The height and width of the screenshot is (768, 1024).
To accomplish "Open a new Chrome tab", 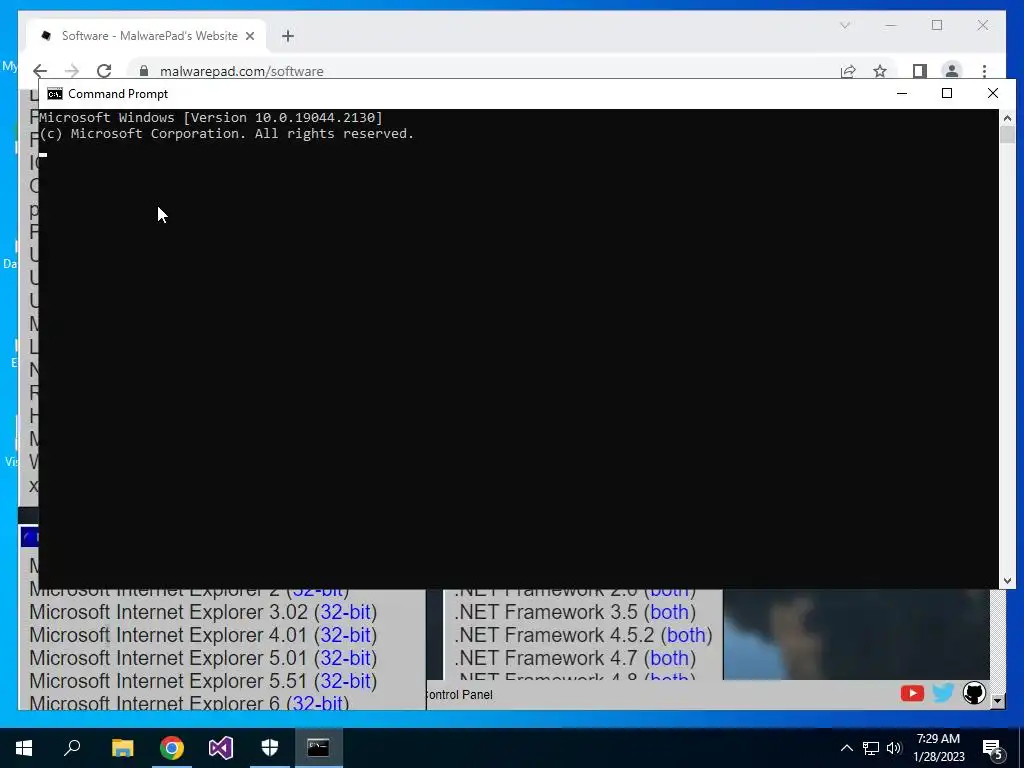I will [288, 36].
